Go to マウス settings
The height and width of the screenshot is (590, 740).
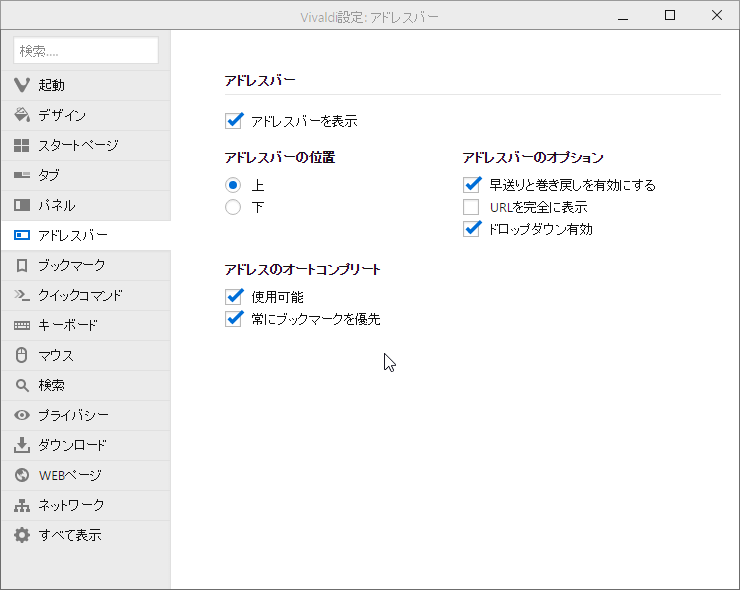point(86,355)
